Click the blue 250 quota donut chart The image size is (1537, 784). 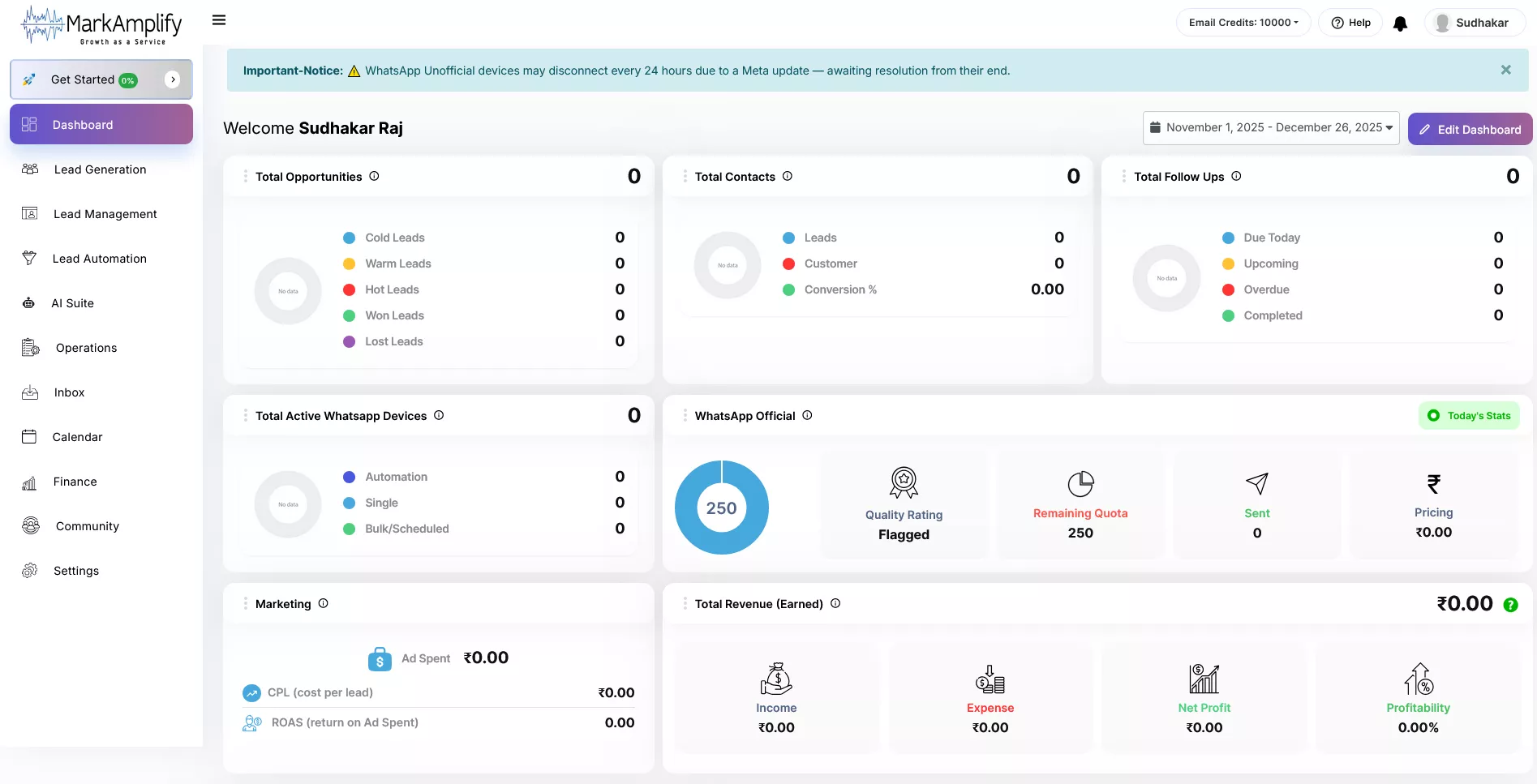pos(721,508)
